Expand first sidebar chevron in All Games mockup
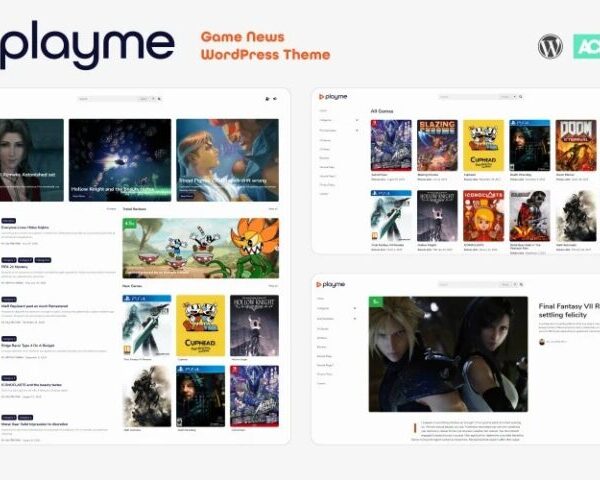This screenshot has width=600, height=480. point(357,120)
